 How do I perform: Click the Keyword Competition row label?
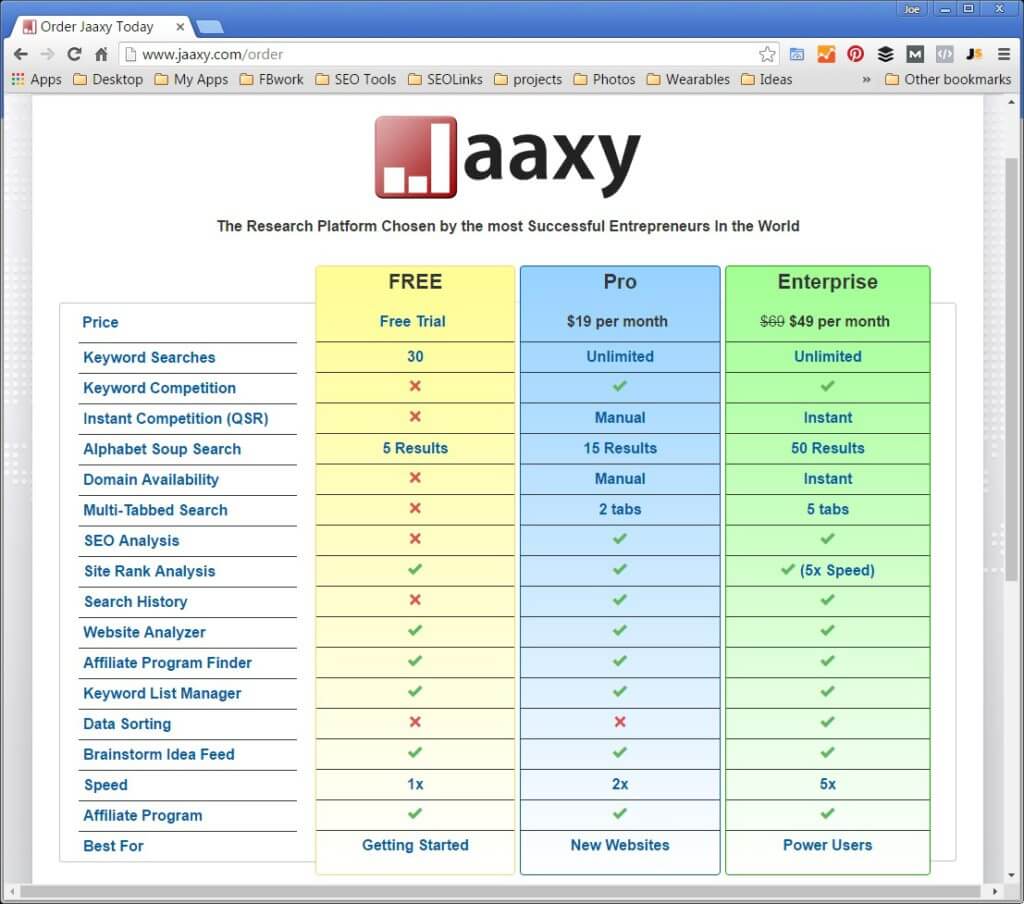pyautogui.click(x=159, y=388)
